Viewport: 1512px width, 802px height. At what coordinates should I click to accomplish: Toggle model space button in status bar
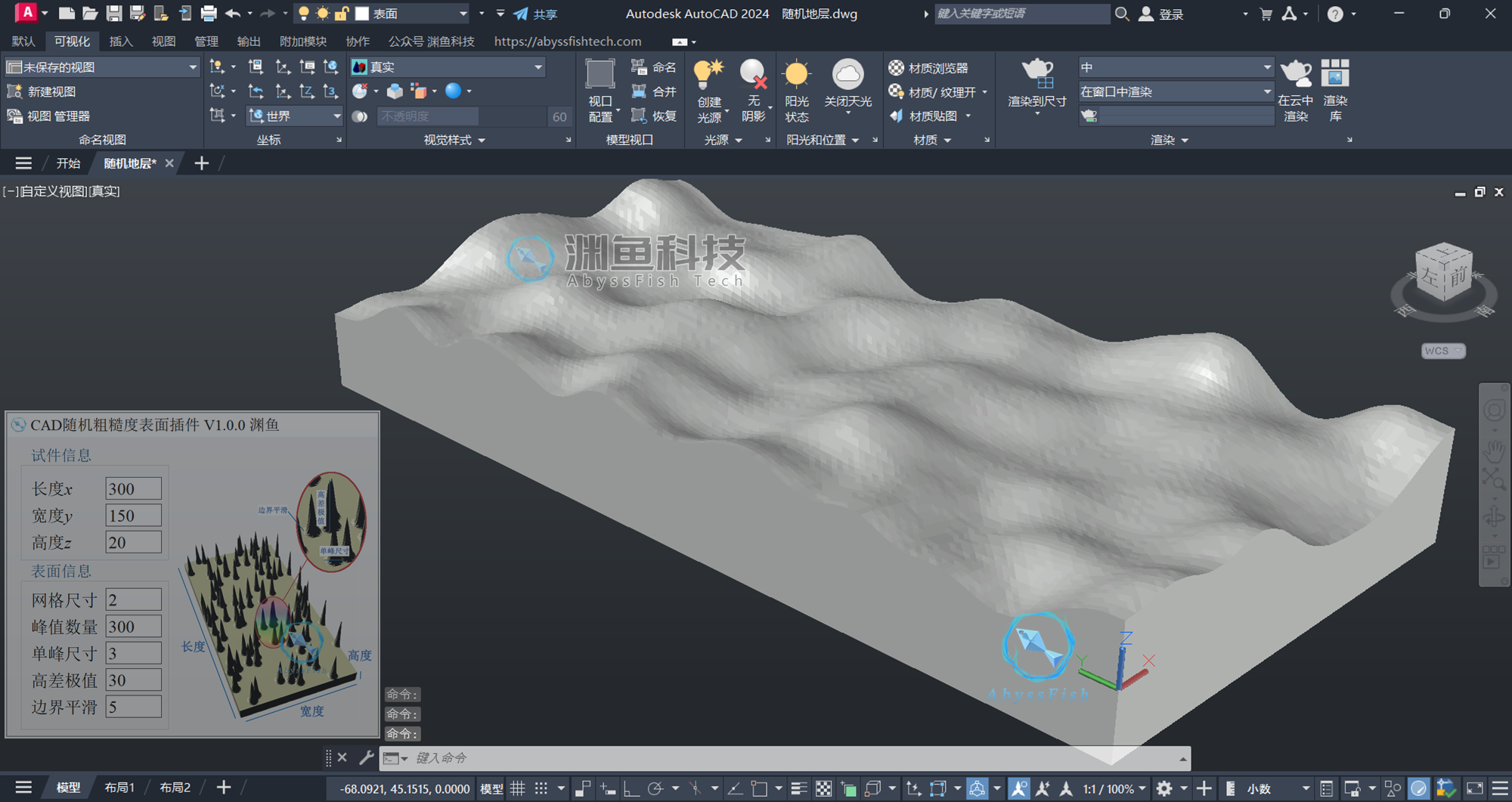click(491, 788)
